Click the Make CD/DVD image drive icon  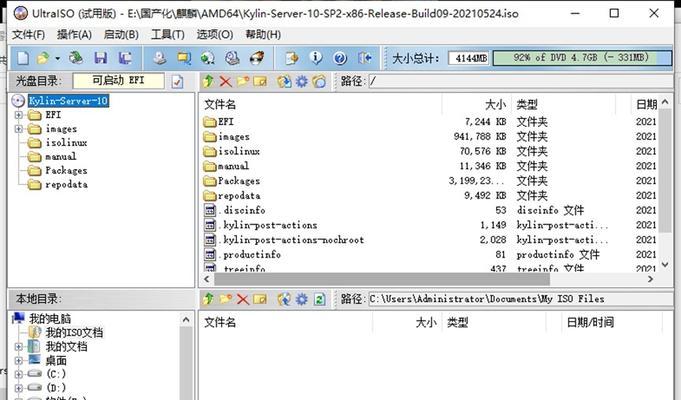tap(159, 58)
